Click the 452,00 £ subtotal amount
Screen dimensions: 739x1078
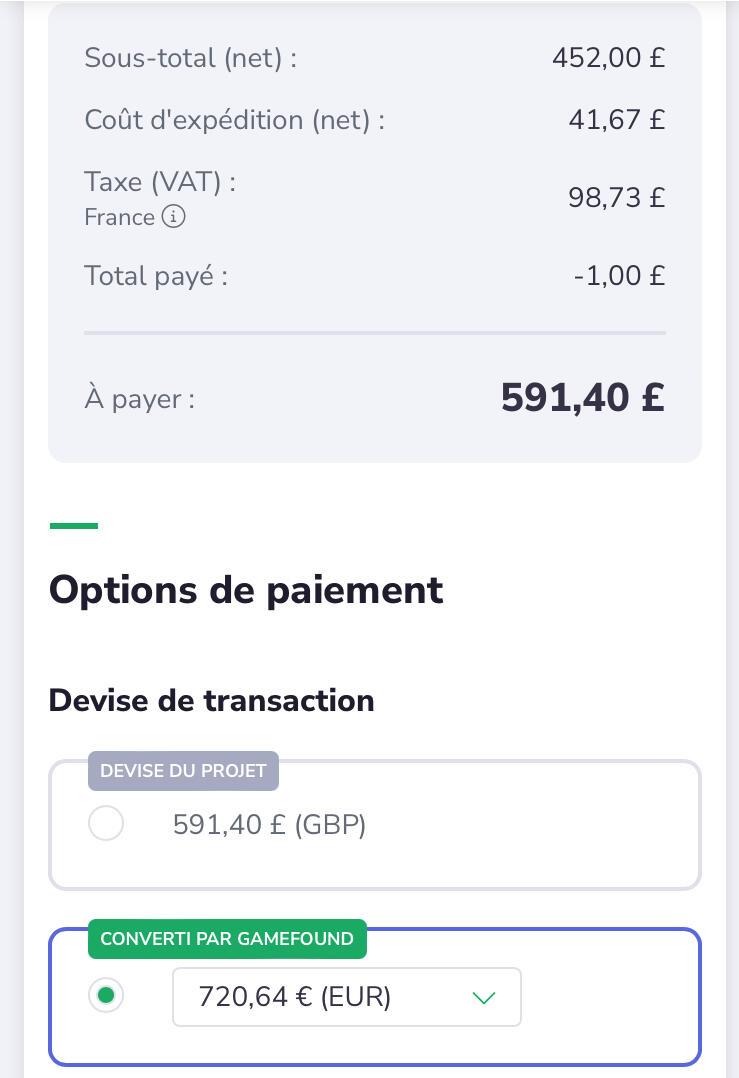[608, 57]
